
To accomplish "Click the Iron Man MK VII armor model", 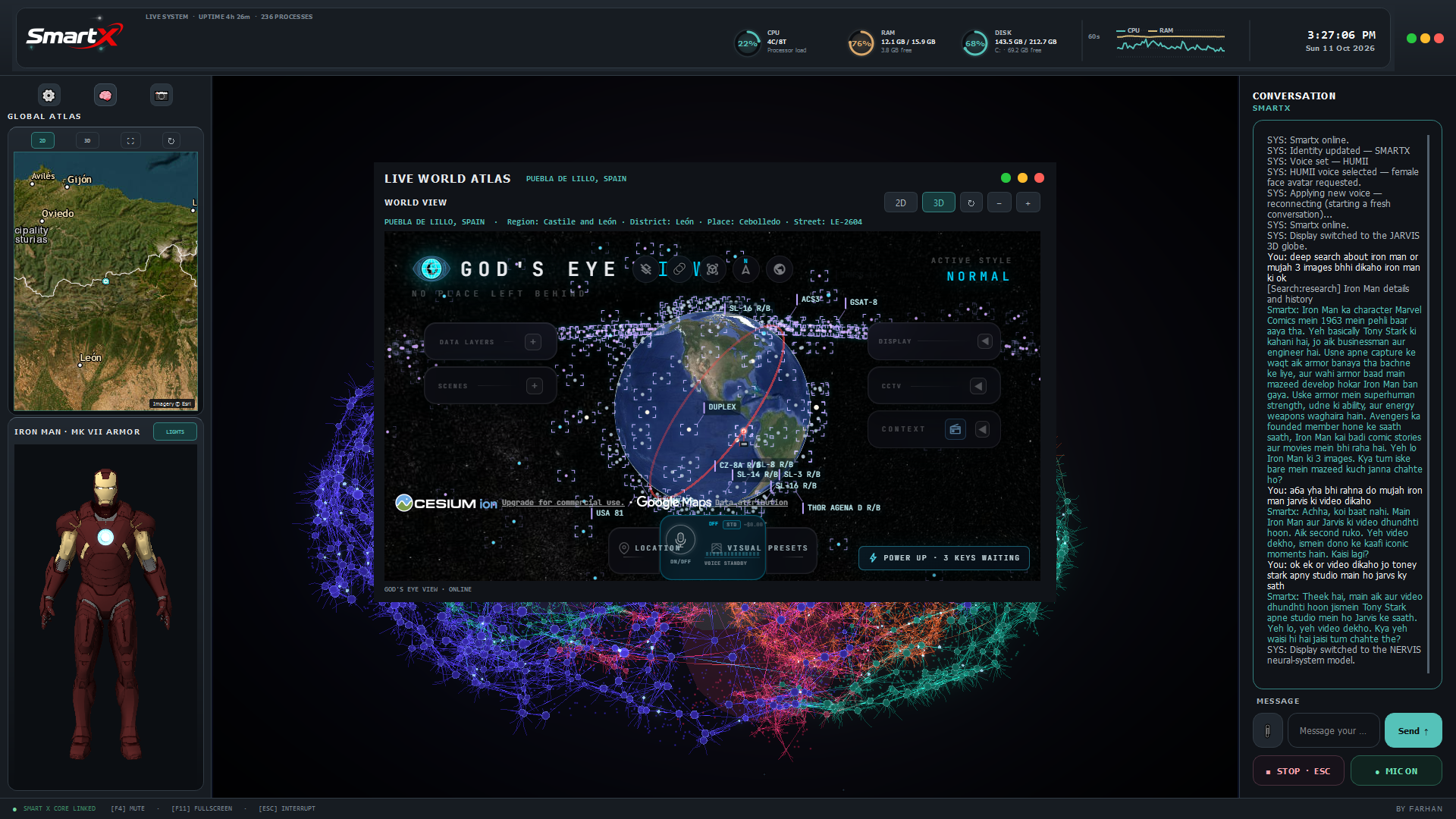I will (x=105, y=614).
